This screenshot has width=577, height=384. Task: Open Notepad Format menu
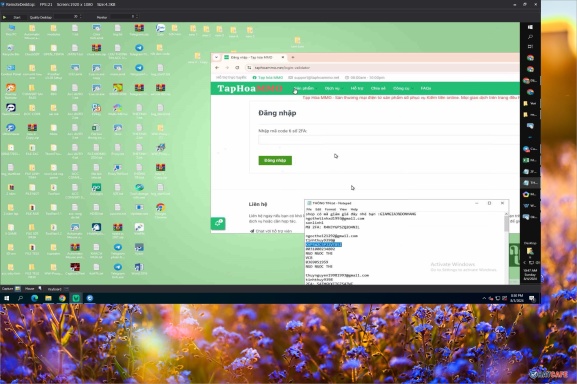pyautogui.click(x=330, y=209)
